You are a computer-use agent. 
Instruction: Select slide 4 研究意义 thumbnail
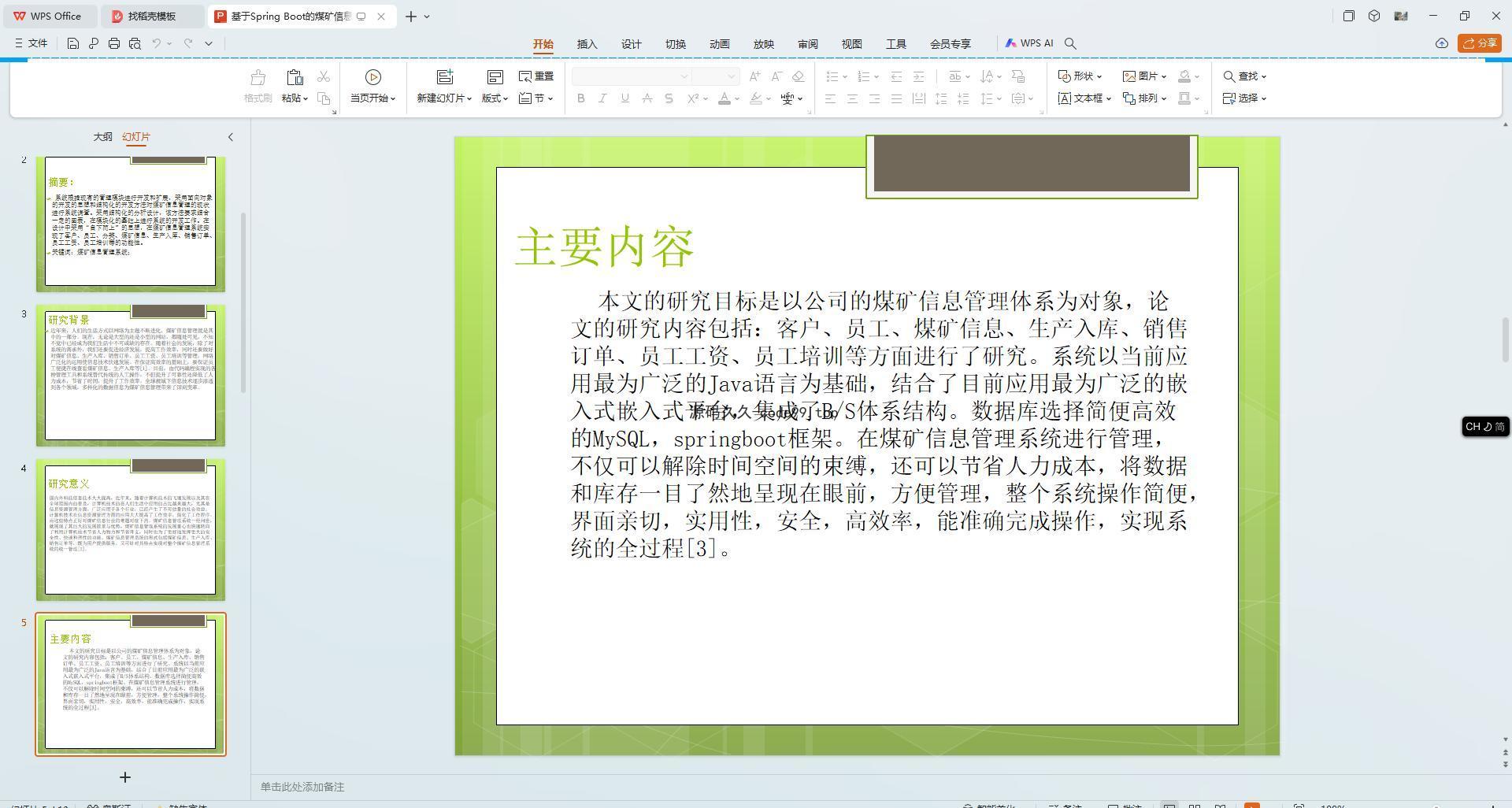click(x=131, y=530)
